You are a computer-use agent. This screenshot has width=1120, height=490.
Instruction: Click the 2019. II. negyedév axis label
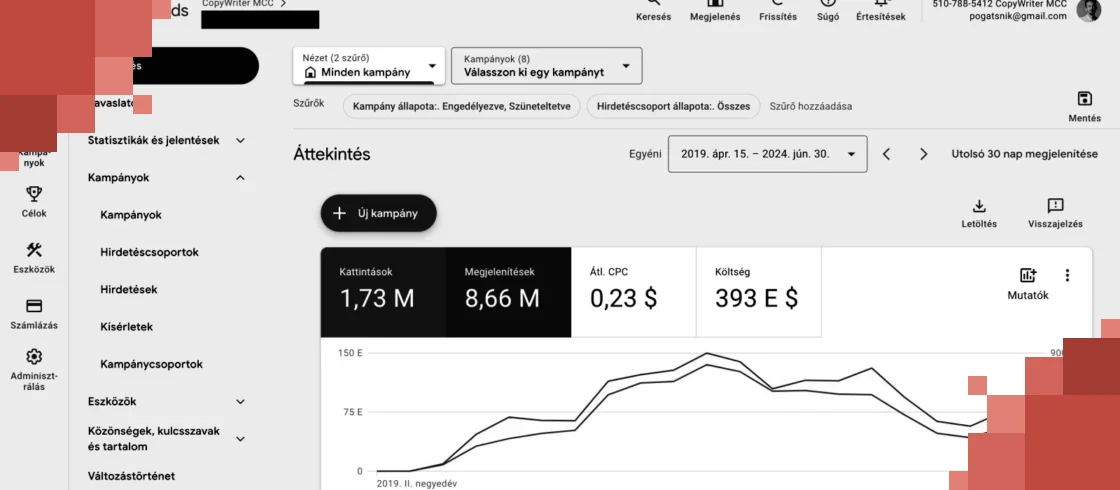click(416, 484)
